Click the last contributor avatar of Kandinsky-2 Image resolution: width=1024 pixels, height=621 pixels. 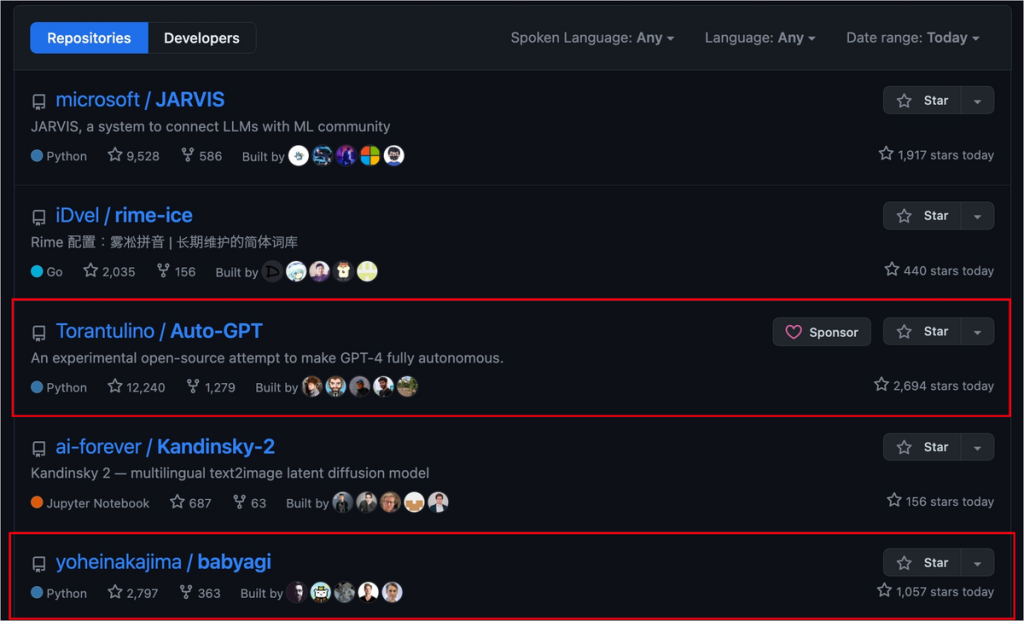[438, 502]
